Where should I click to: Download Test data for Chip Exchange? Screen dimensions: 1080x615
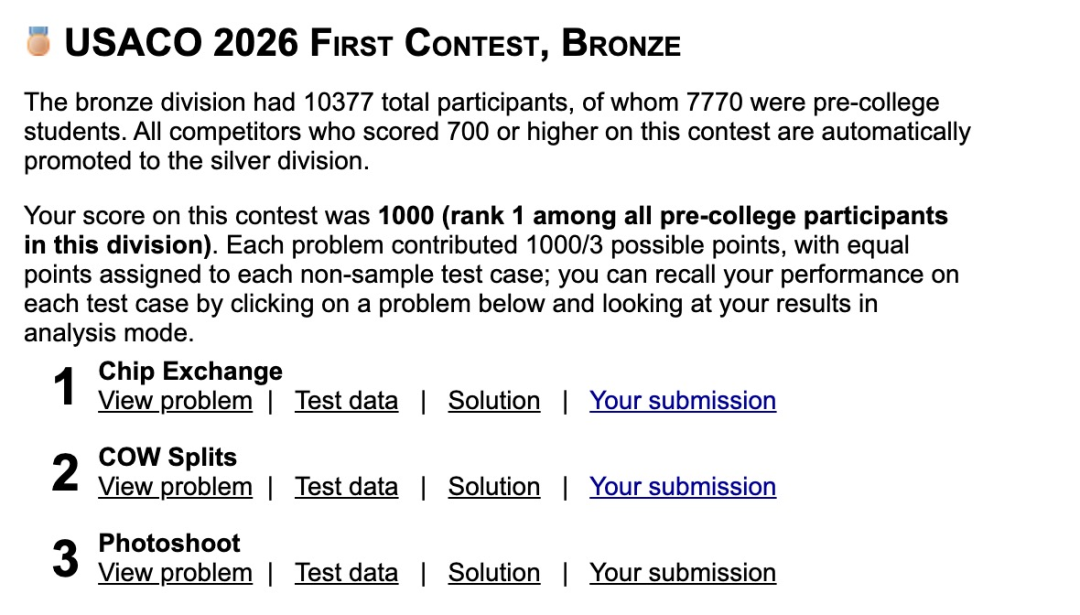346,401
